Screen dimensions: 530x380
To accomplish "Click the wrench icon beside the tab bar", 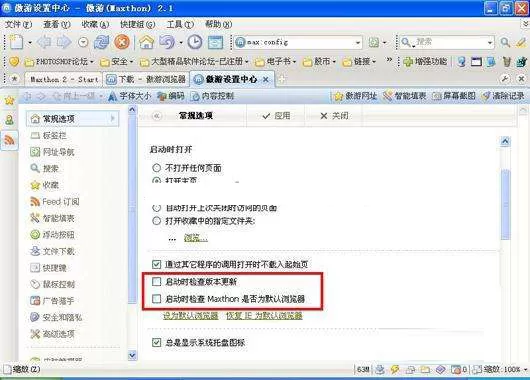I will tap(505, 79).
